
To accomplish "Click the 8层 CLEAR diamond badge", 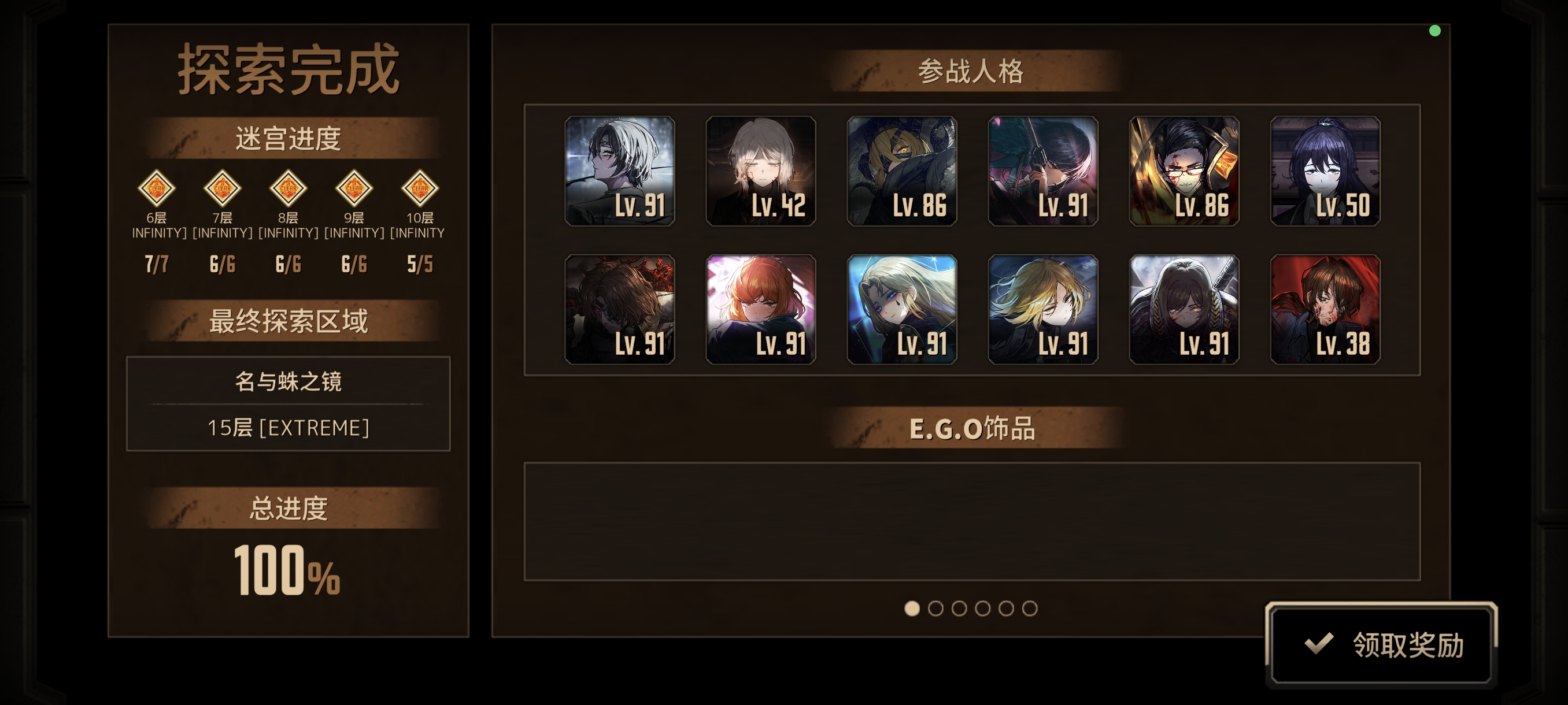I will [x=288, y=188].
